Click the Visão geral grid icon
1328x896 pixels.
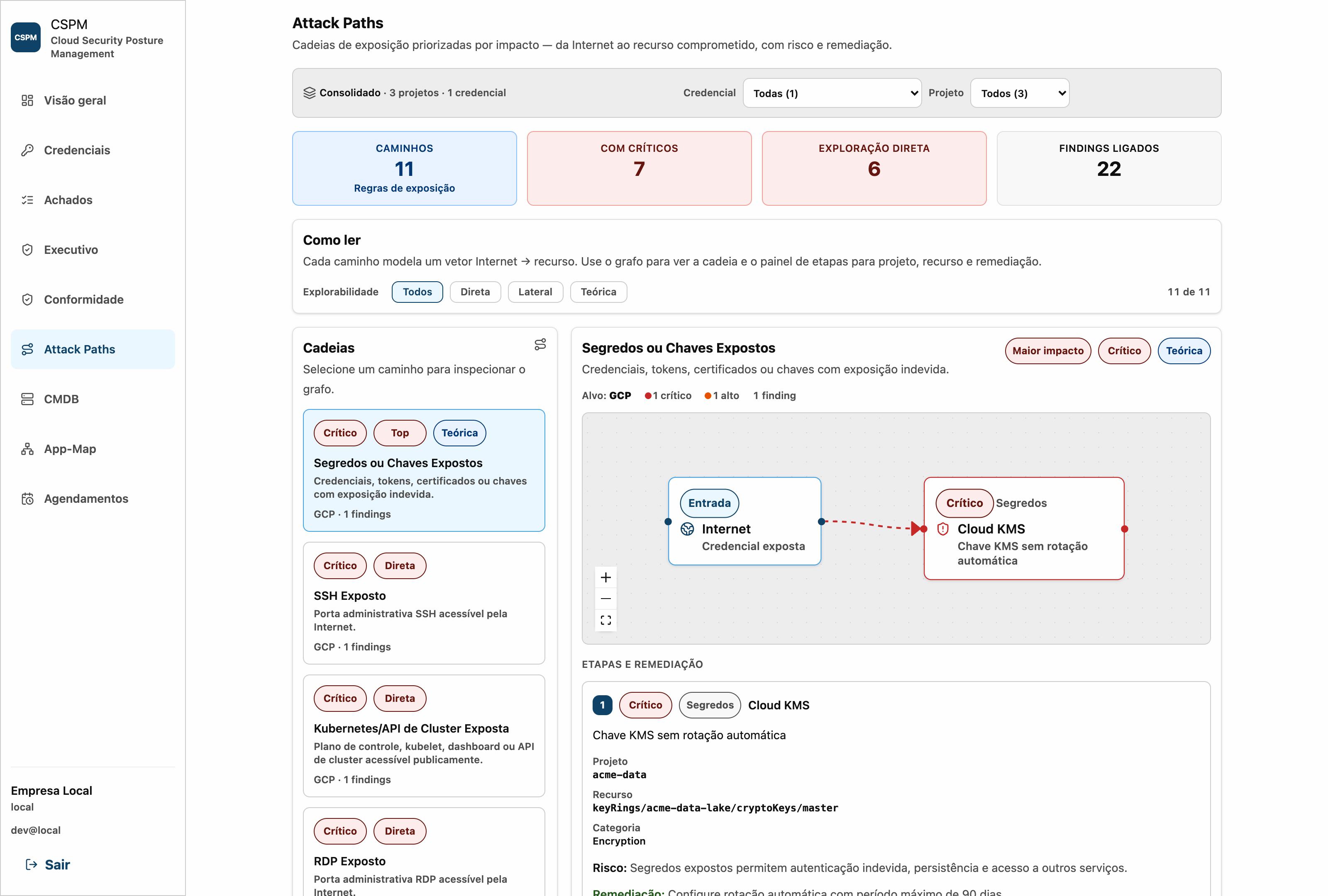[x=27, y=100]
